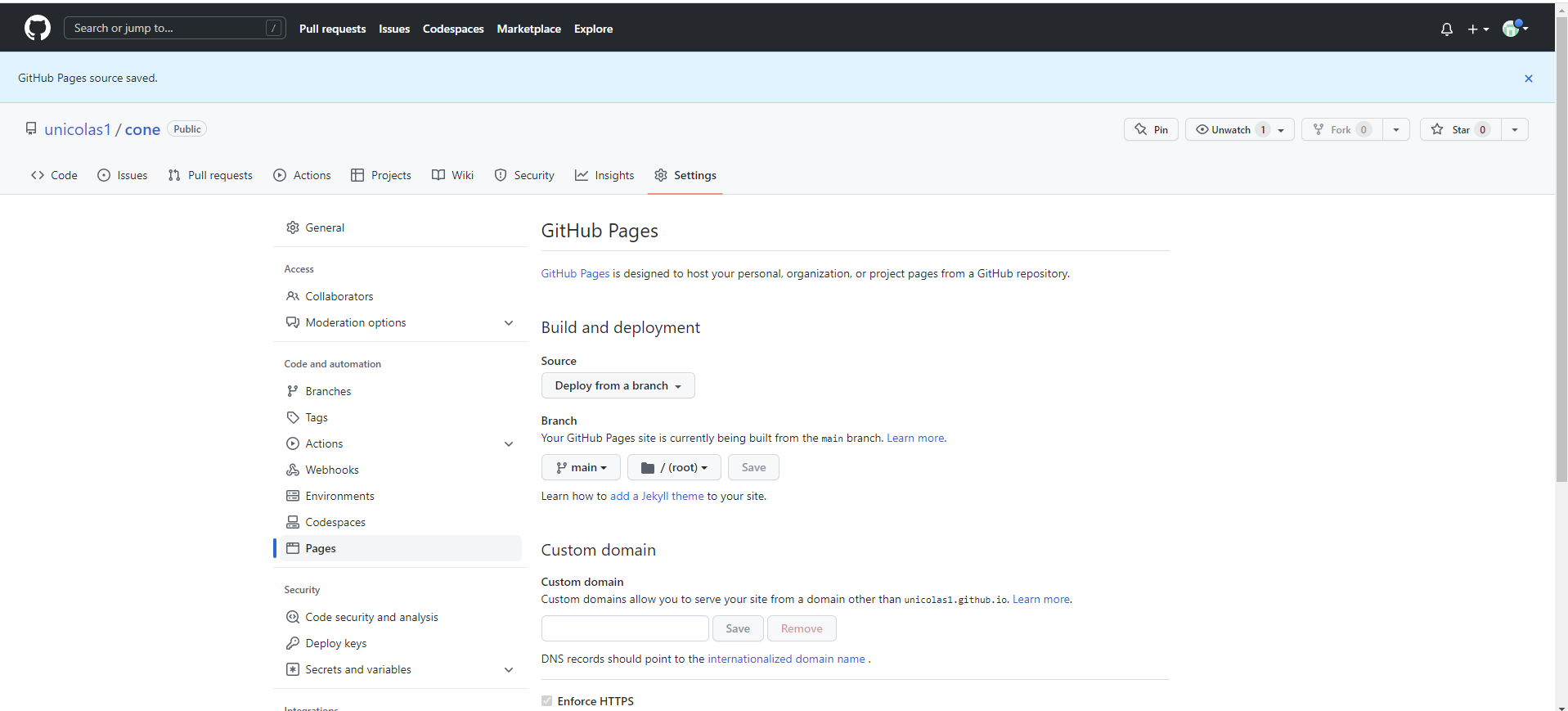Follow the GitHub Pages intro link
The width and height of the screenshot is (1568, 711).
[575, 273]
